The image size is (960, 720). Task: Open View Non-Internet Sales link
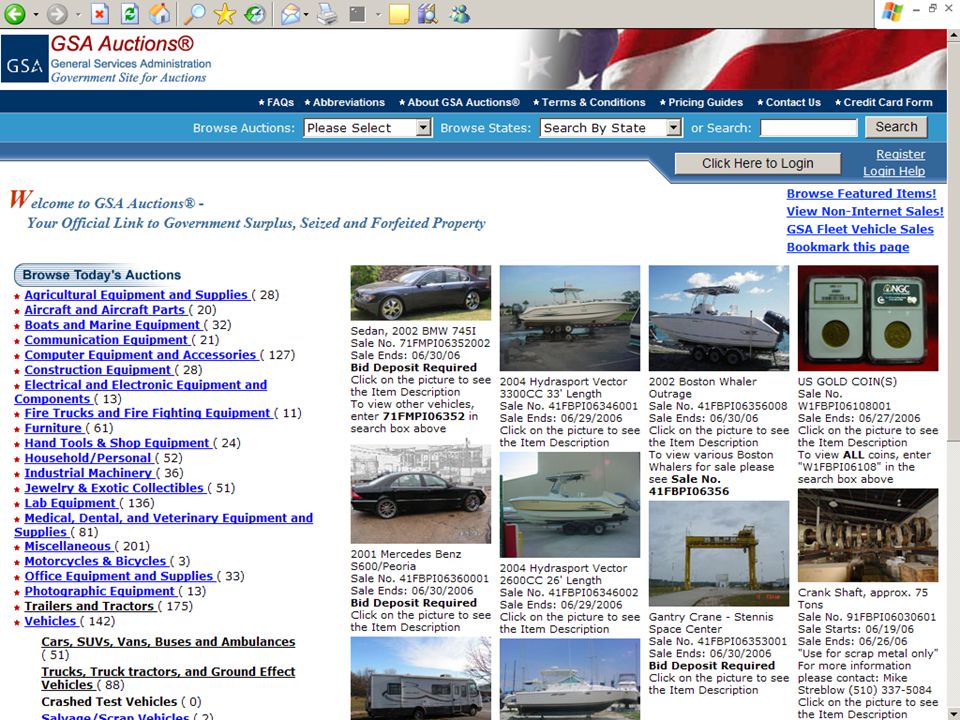865,211
